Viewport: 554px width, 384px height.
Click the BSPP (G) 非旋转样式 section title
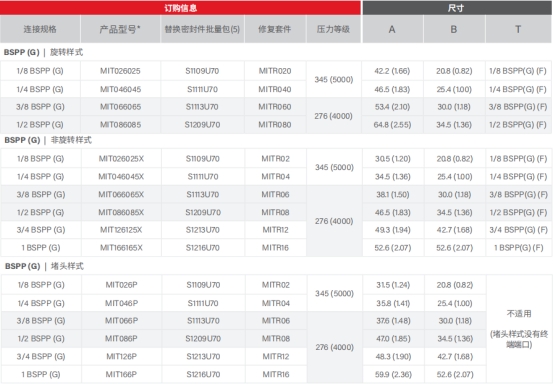click(48, 140)
